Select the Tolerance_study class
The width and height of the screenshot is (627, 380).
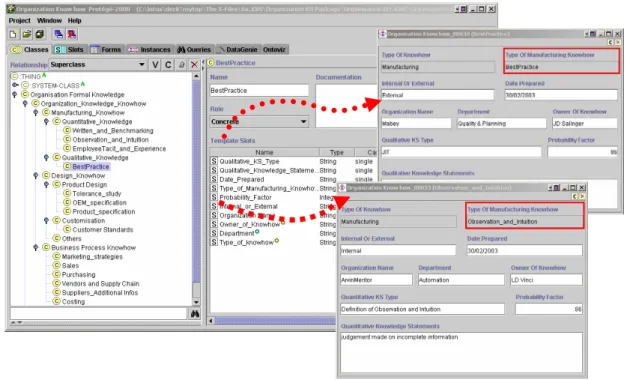click(97, 194)
